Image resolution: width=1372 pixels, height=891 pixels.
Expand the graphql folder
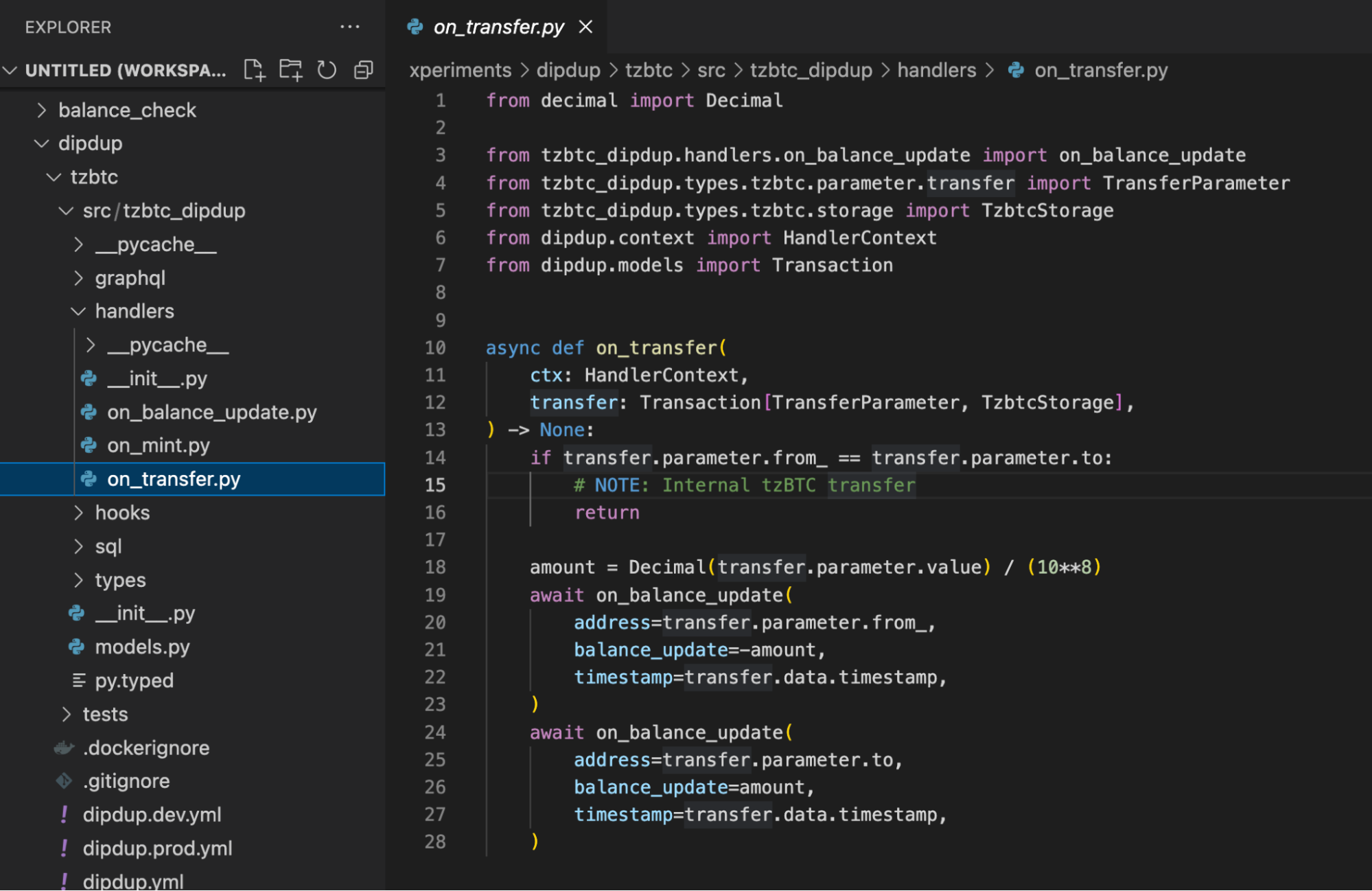click(x=130, y=278)
